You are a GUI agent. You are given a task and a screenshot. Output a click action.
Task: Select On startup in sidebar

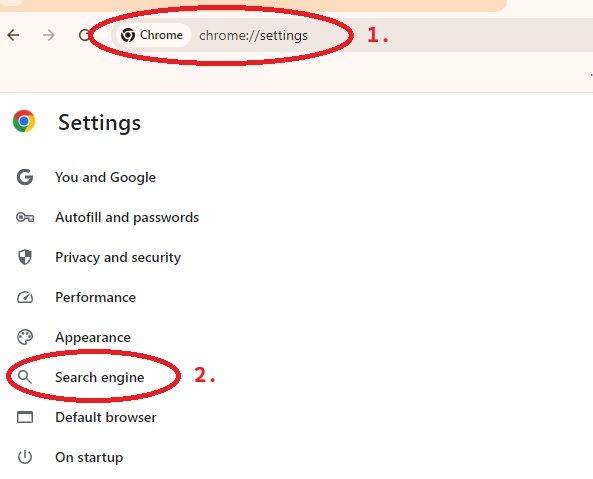coord(89,457)
